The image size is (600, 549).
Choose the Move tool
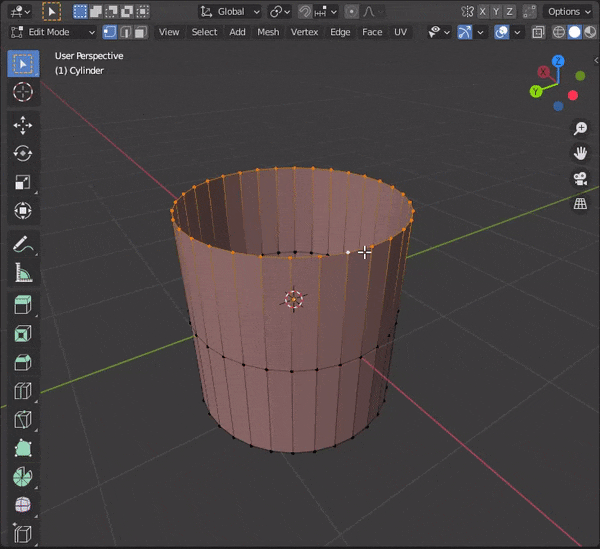coord(23,125)
